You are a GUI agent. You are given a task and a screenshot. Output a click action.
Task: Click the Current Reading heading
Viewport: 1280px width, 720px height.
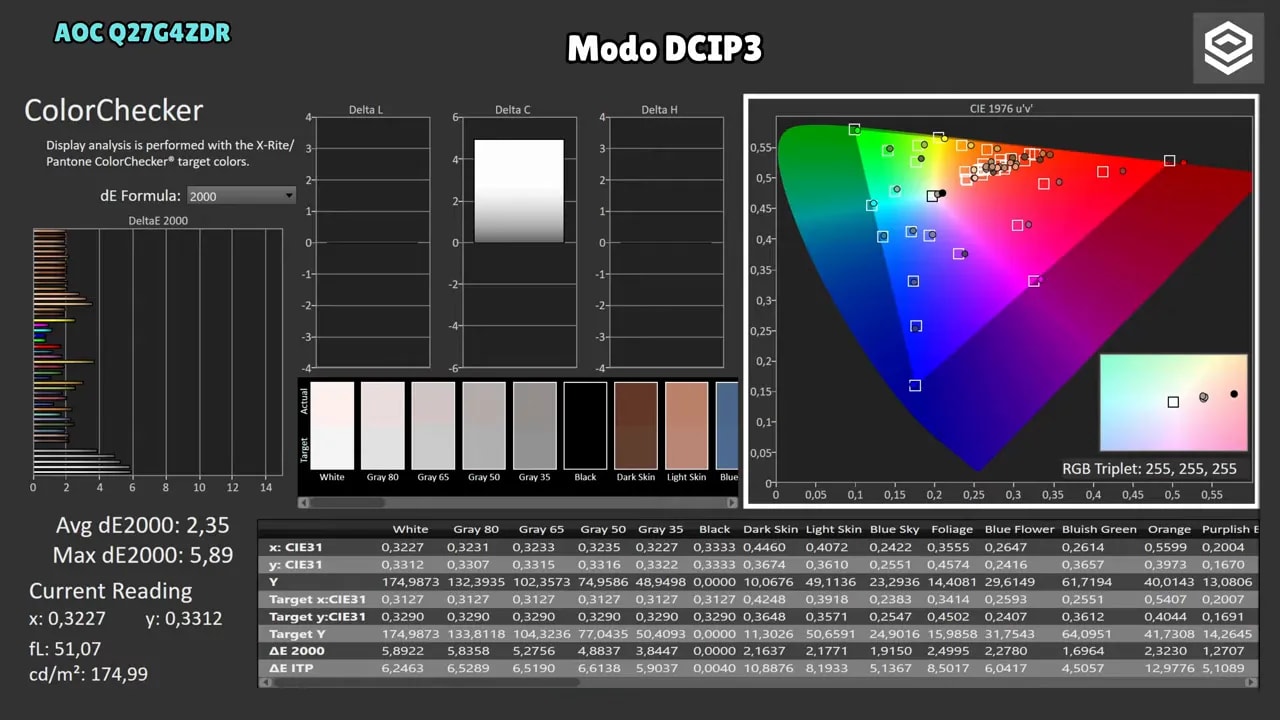pyautogui.click(x=110, y=591)
